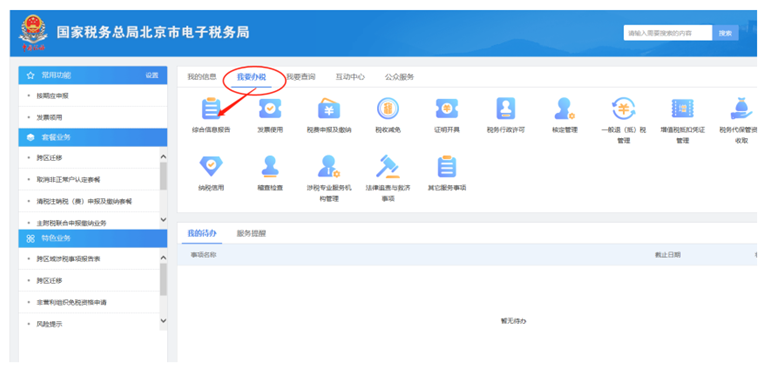Click the four-circle icon beside 特色业务
The width and height of the screenshot is (772, 392).
tap(31, 238)
